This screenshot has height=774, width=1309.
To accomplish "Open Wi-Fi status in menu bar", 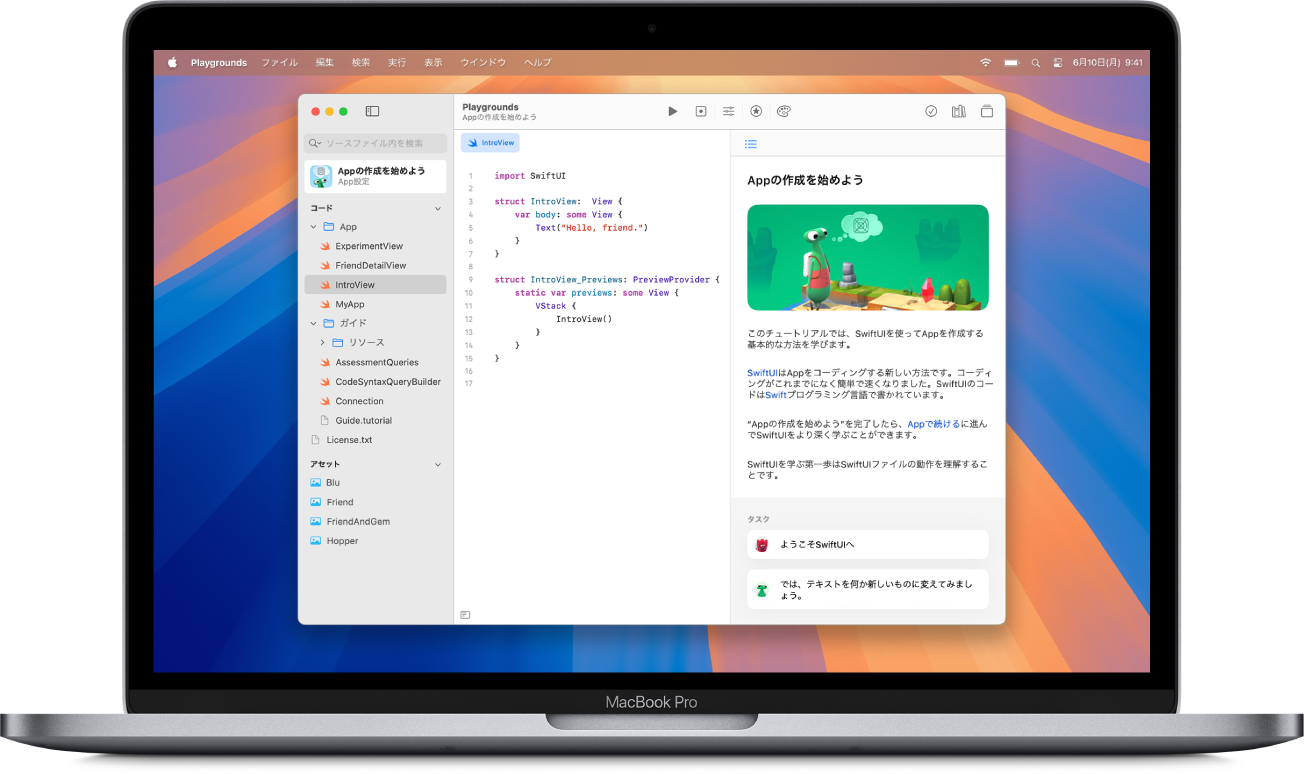I will (986, 62).
